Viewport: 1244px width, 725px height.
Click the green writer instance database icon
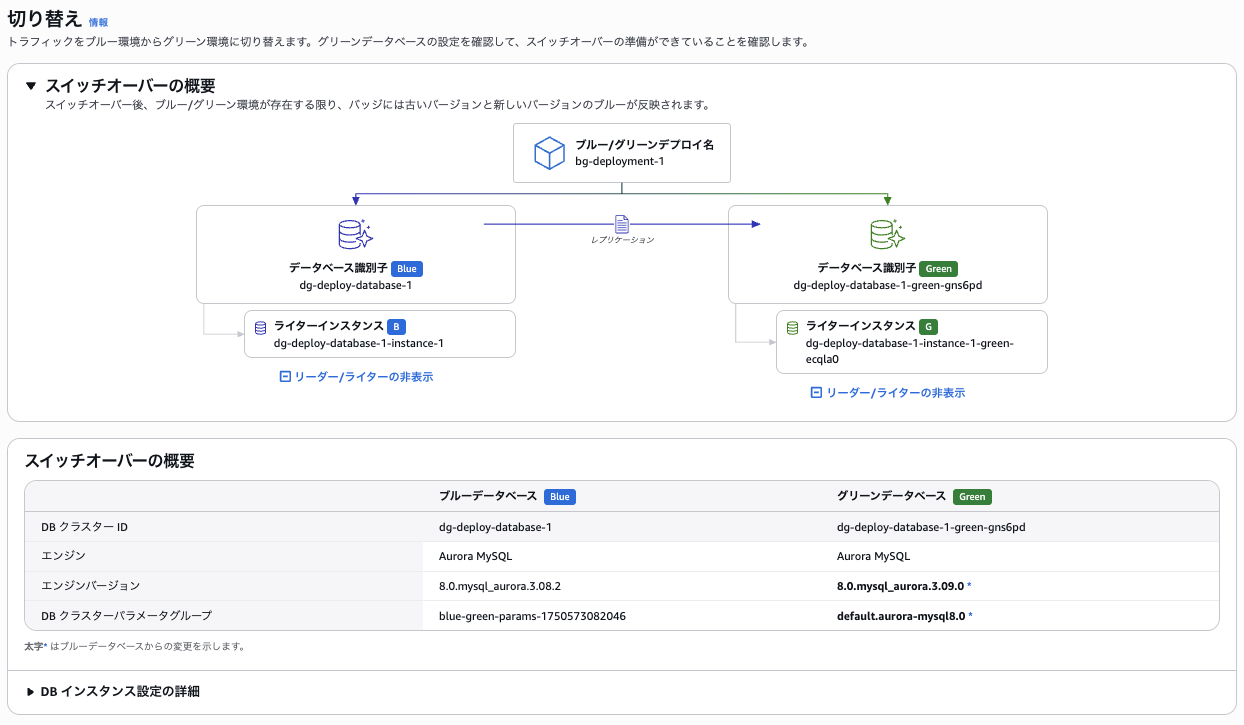[793, 327]
